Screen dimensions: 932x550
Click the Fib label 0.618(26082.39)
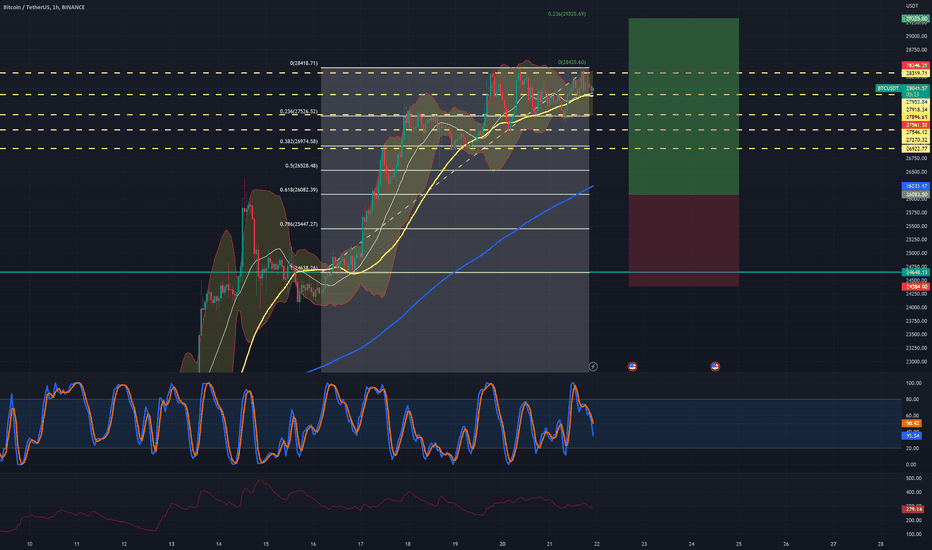[x=298, y=190]
